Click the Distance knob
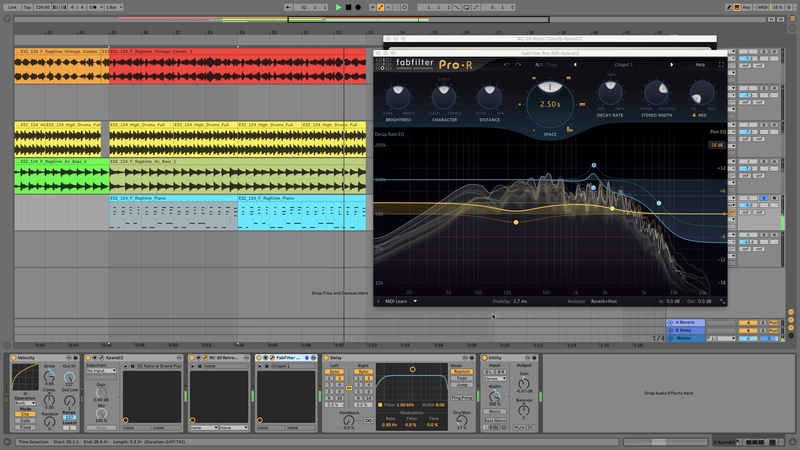The width and height of the screenshot is (800, 450). [489, 97]
